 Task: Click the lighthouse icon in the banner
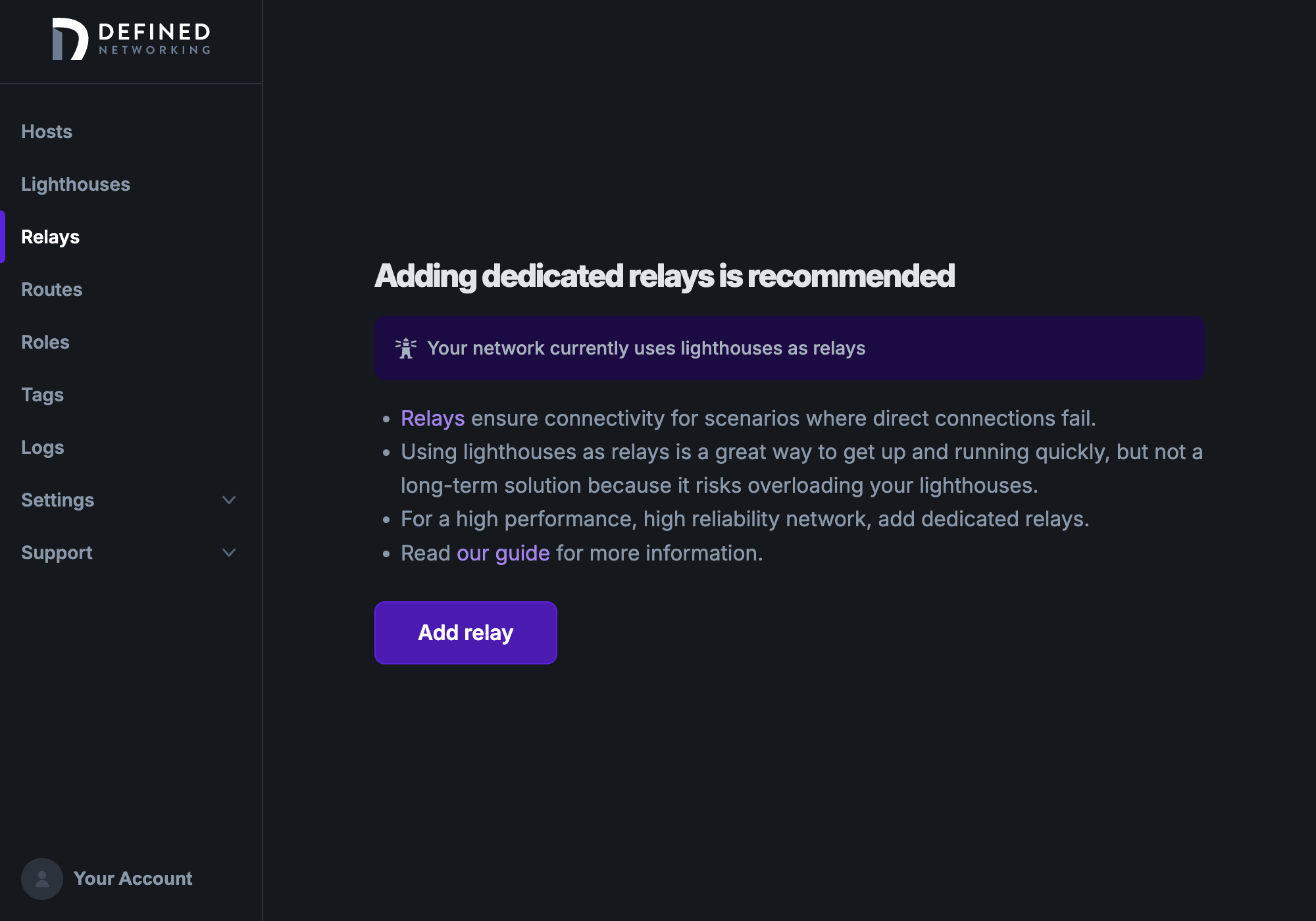tap(407, 348)
